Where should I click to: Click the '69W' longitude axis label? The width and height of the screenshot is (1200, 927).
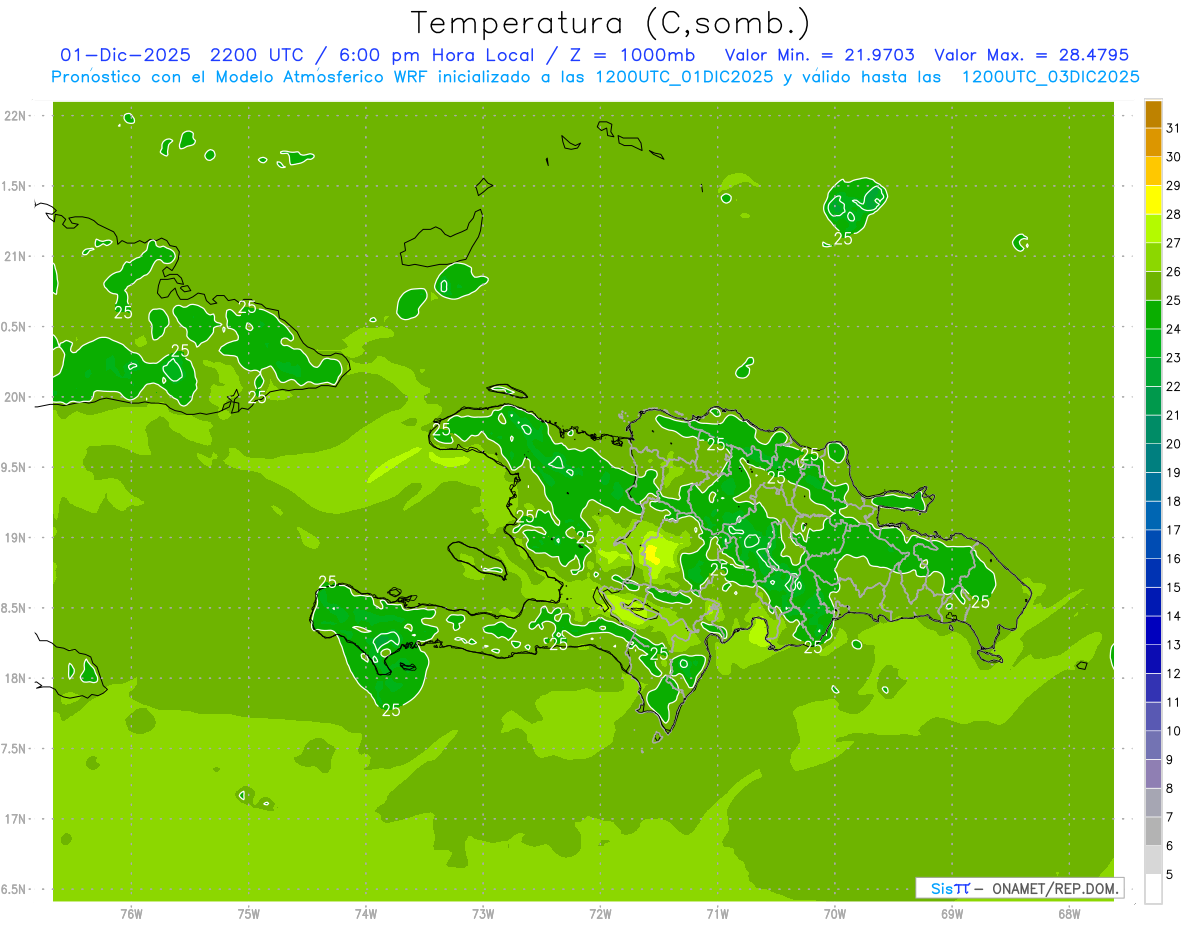(x=952, y=914)
